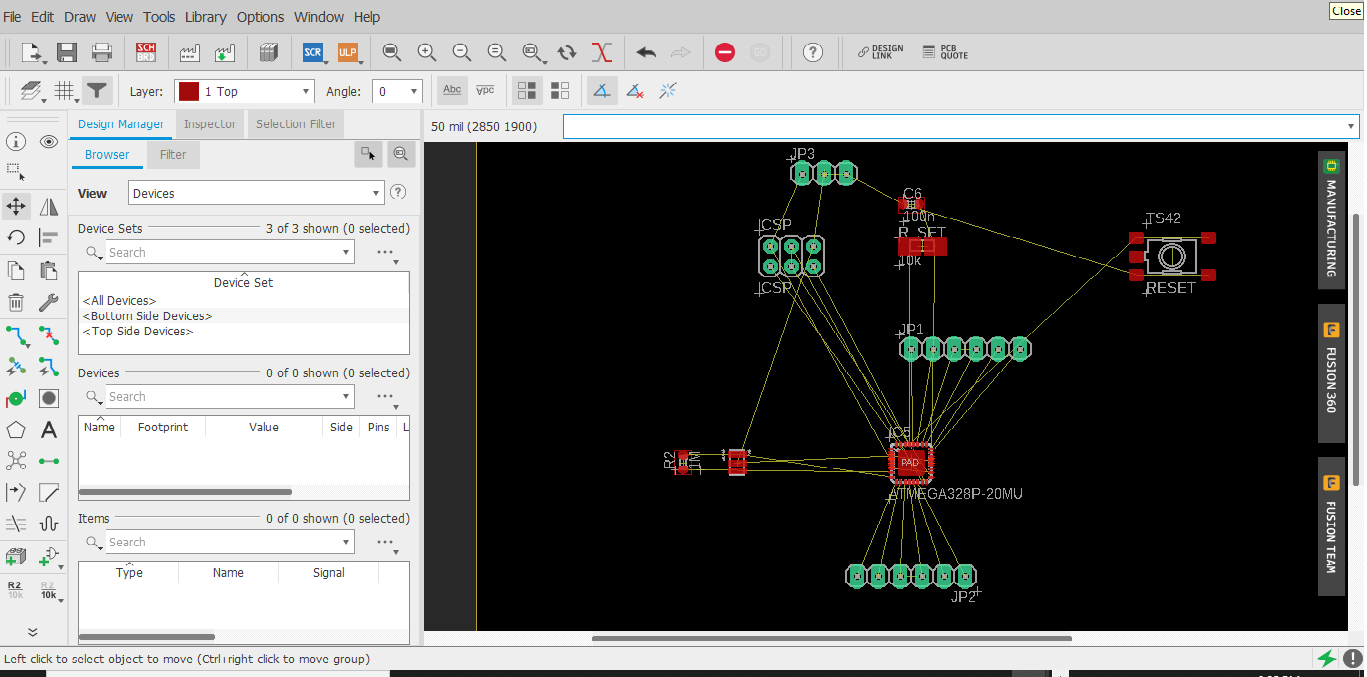Toggle the grid settings icon
The width and height of the screenshot is (1367, 677).
65,91
